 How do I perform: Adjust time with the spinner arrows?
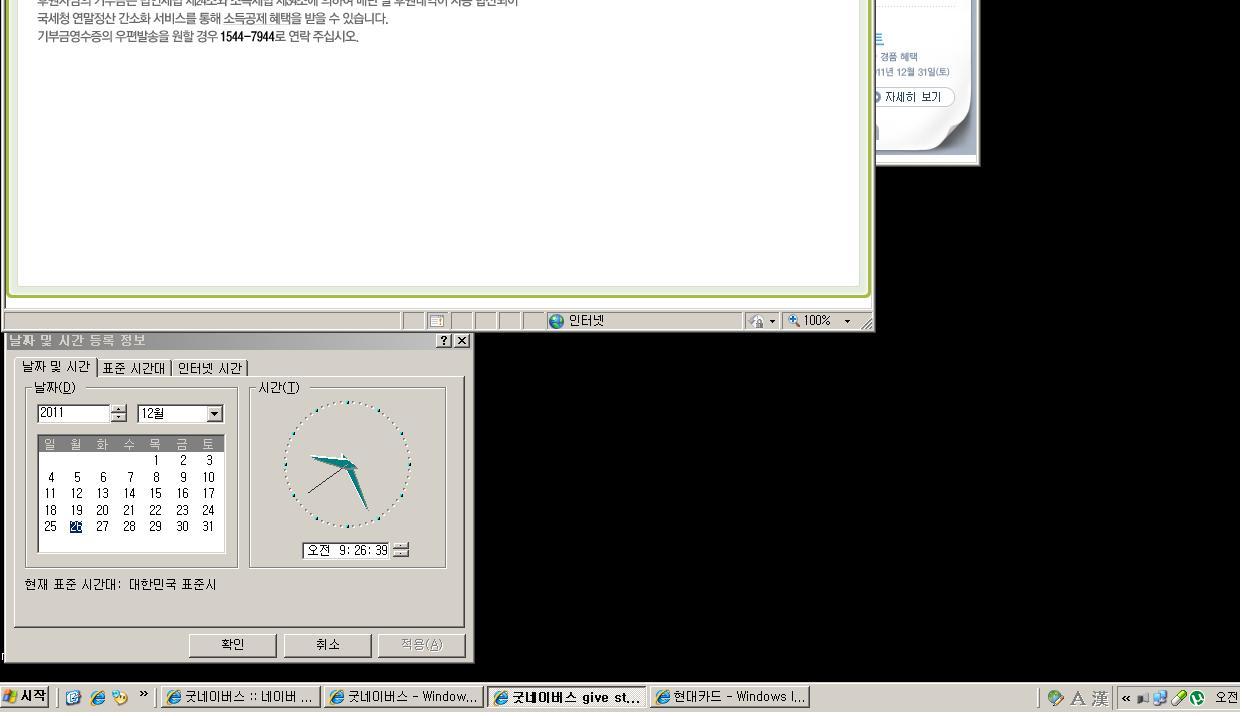401,550
